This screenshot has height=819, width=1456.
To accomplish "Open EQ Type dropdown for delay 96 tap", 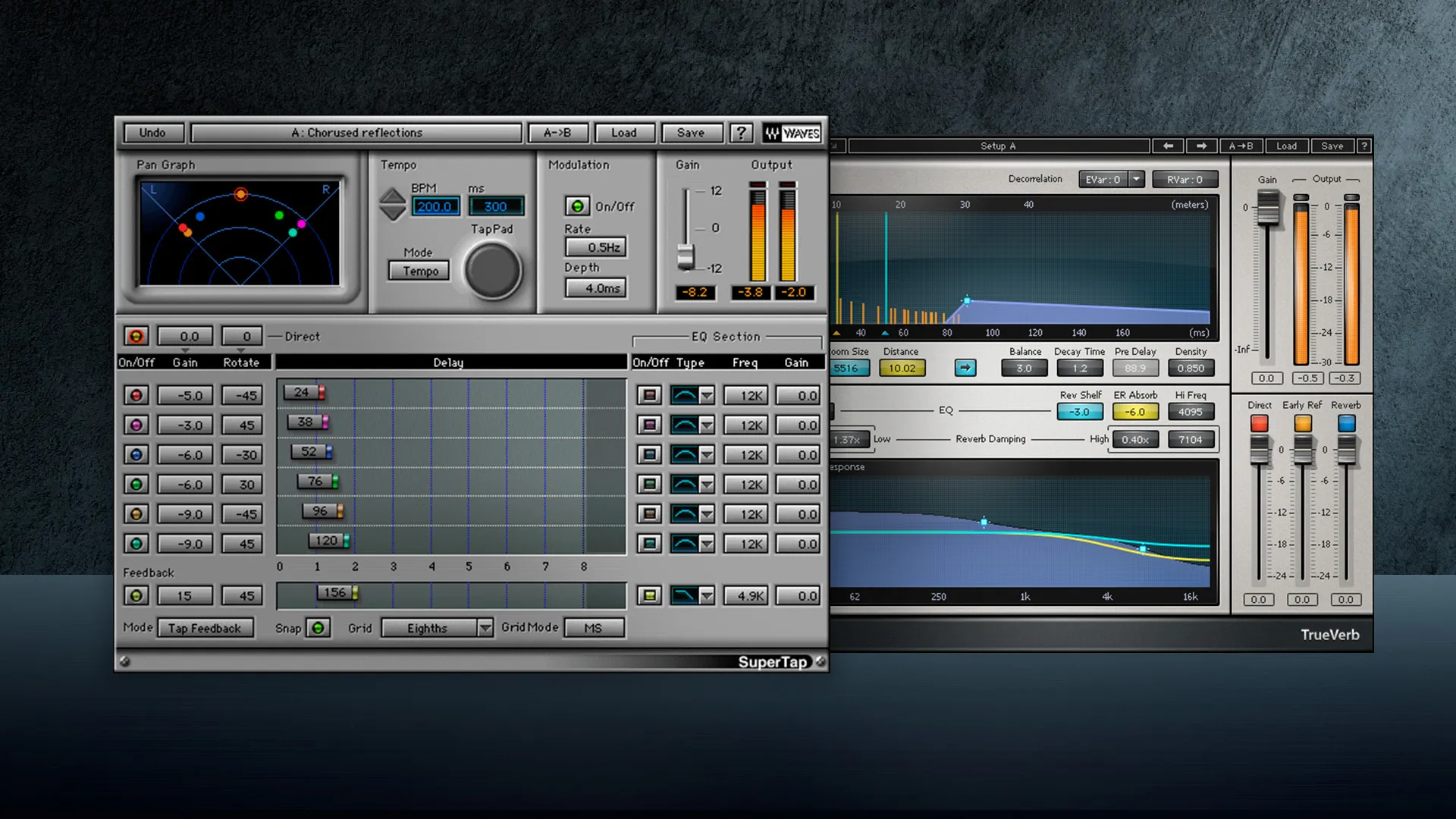I will tap(707, 513).
